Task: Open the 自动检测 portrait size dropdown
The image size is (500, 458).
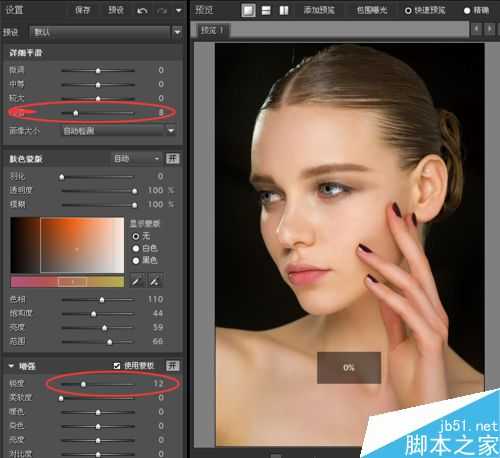Action: [171, 131]
